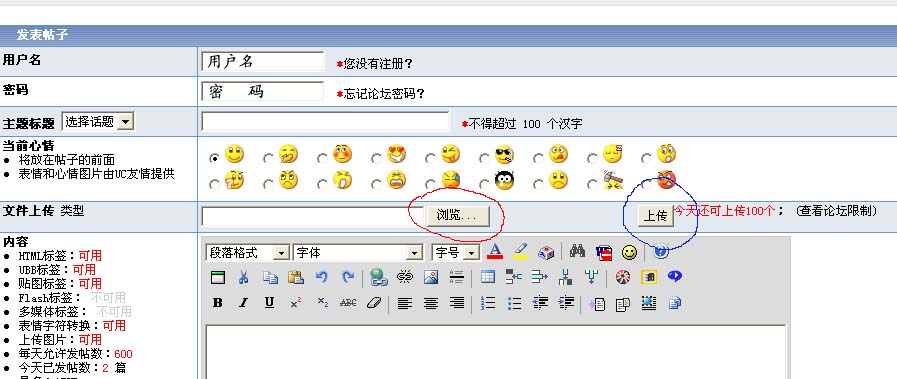Focus the file upload path field
The image size is (897, 379).
312,216
